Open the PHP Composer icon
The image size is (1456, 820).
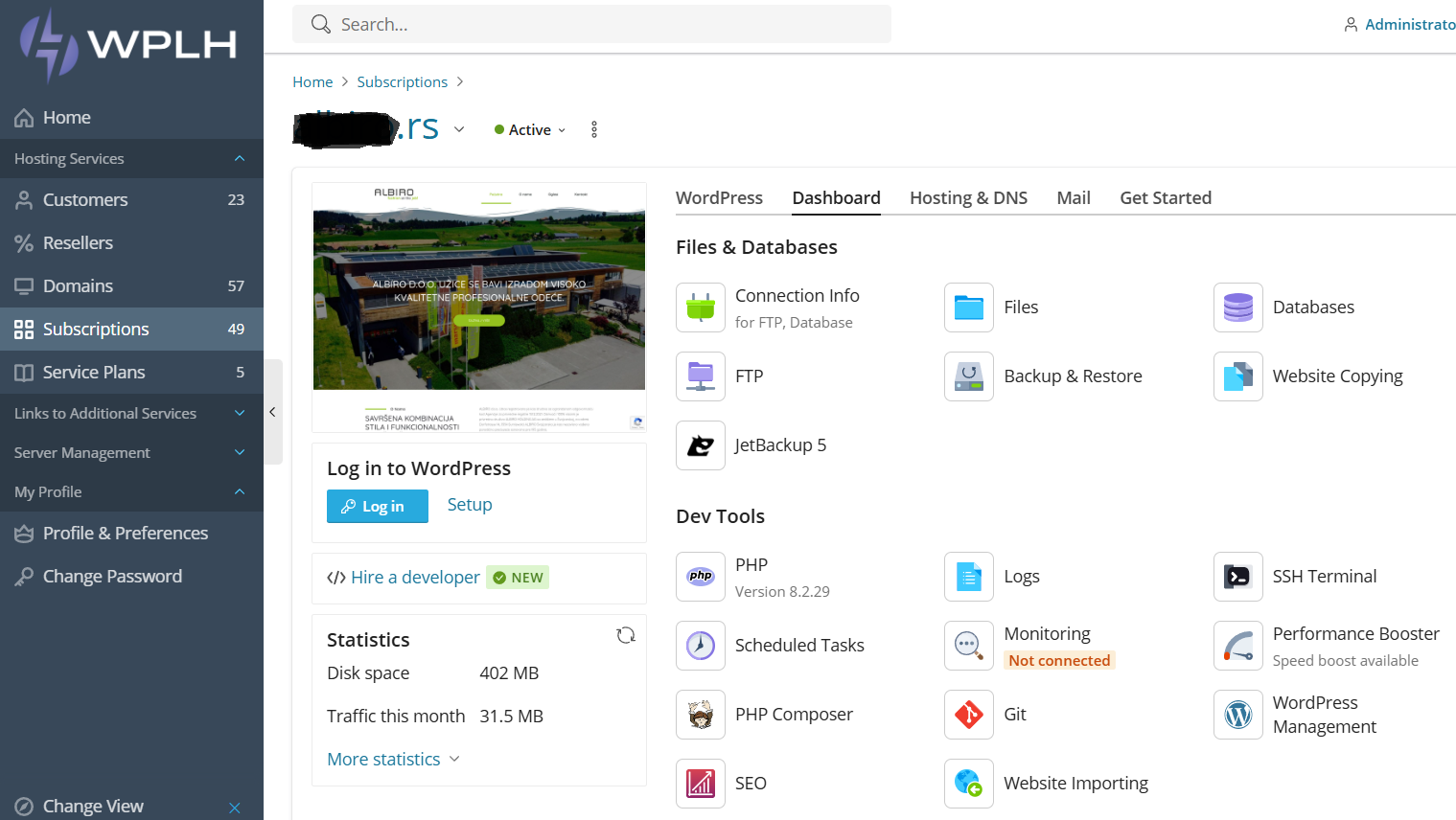(x=701, y=715)
